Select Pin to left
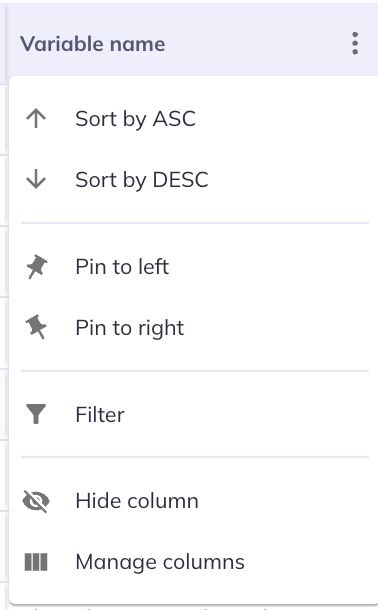Screen dimensions: 378x610 point(194,266)
